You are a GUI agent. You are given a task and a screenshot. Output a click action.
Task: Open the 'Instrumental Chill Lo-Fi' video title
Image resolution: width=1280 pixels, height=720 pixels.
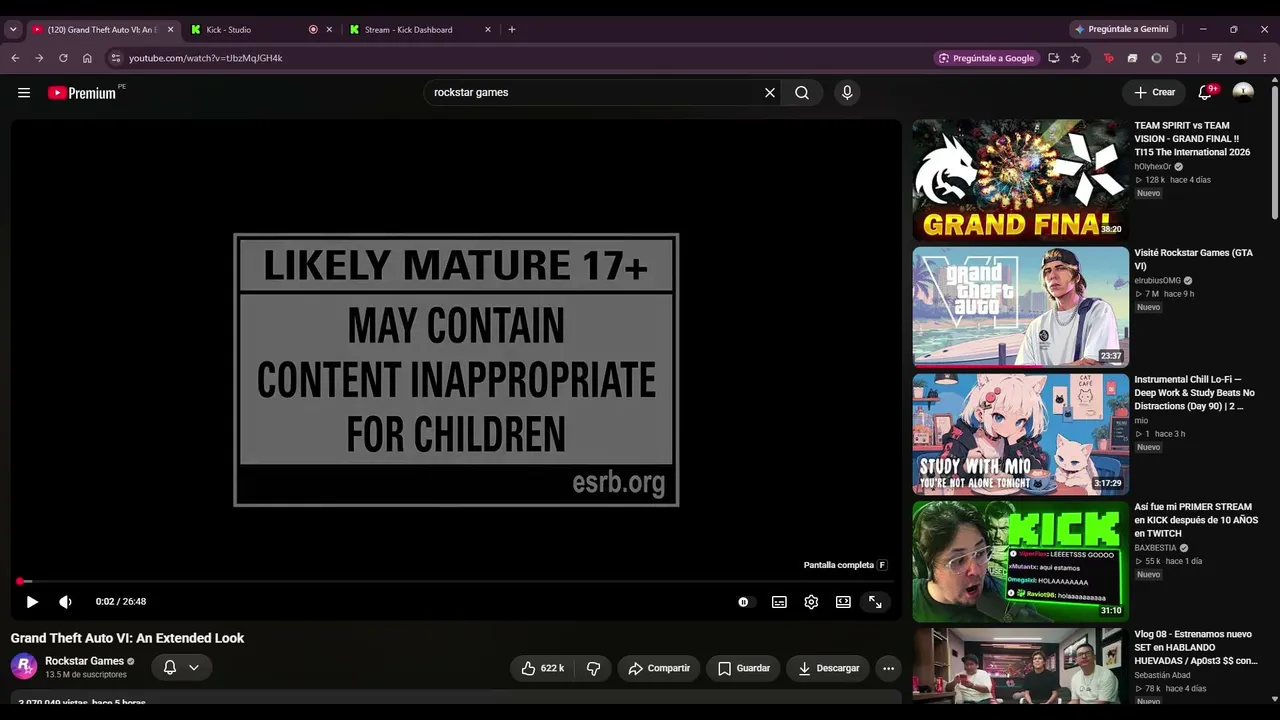coord(1194,393)
